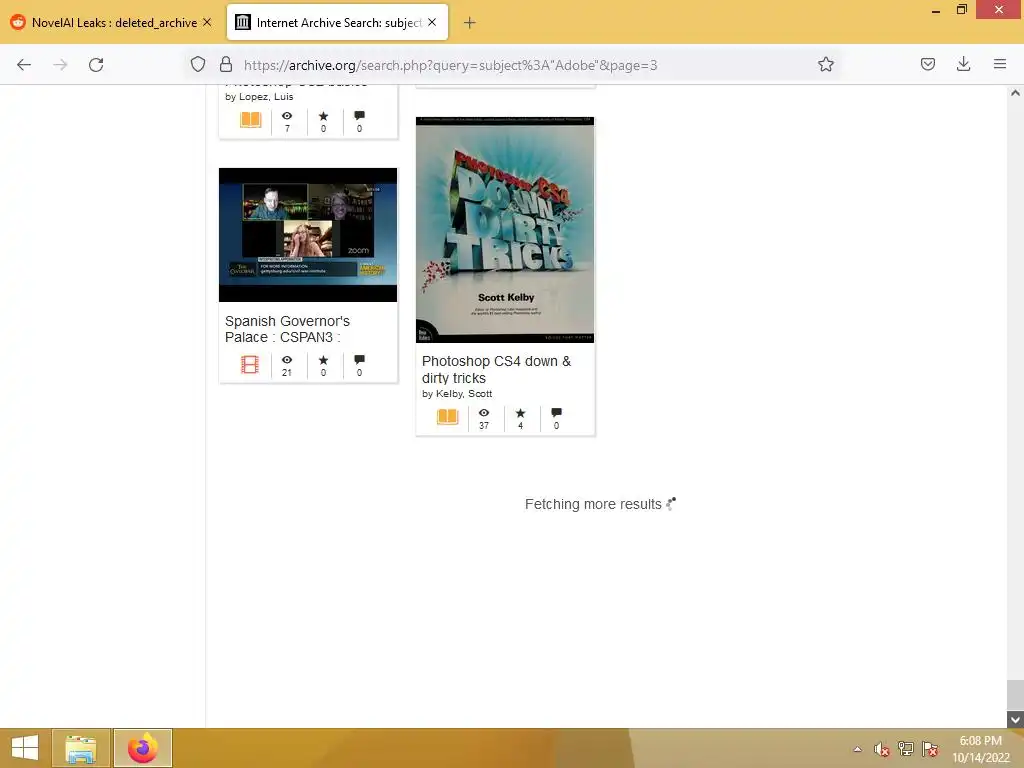Click book icon on Lopez, Luis item
1024x768 pixels.
click(251, 120)
